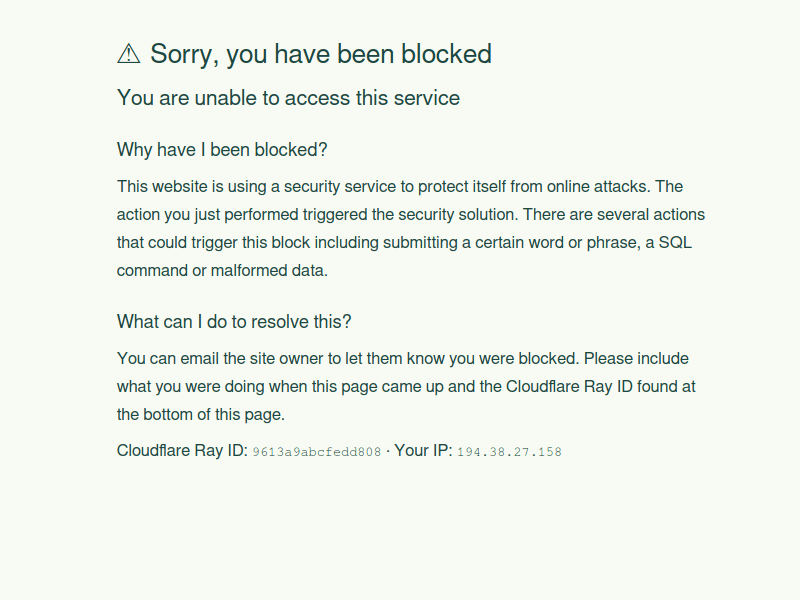Click "what you were doing" text
Viewport: 800px width, 600px height.
pyautogui.click(x=189, y=387)
